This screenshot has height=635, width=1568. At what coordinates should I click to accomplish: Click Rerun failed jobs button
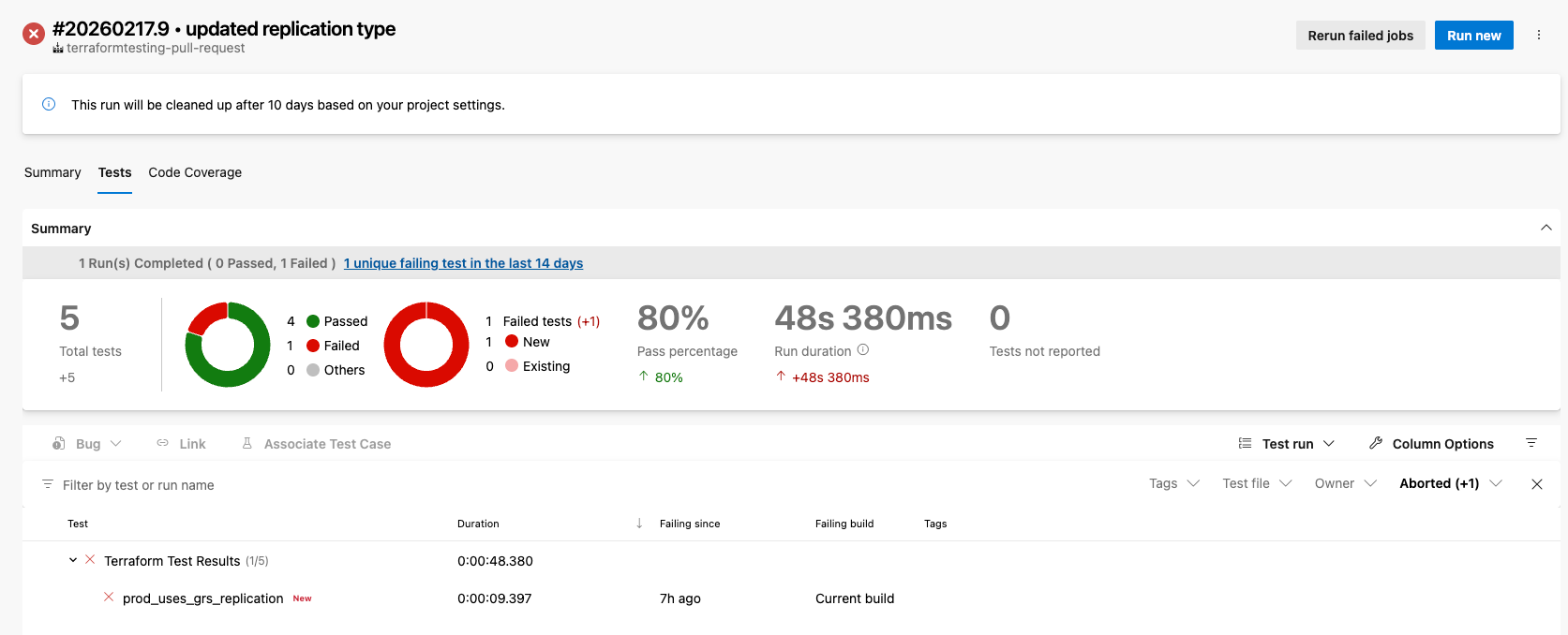1360,36
